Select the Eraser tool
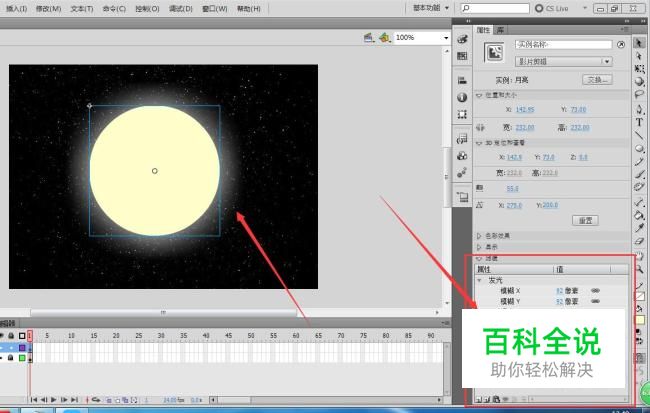 click(x=639, y=241)
